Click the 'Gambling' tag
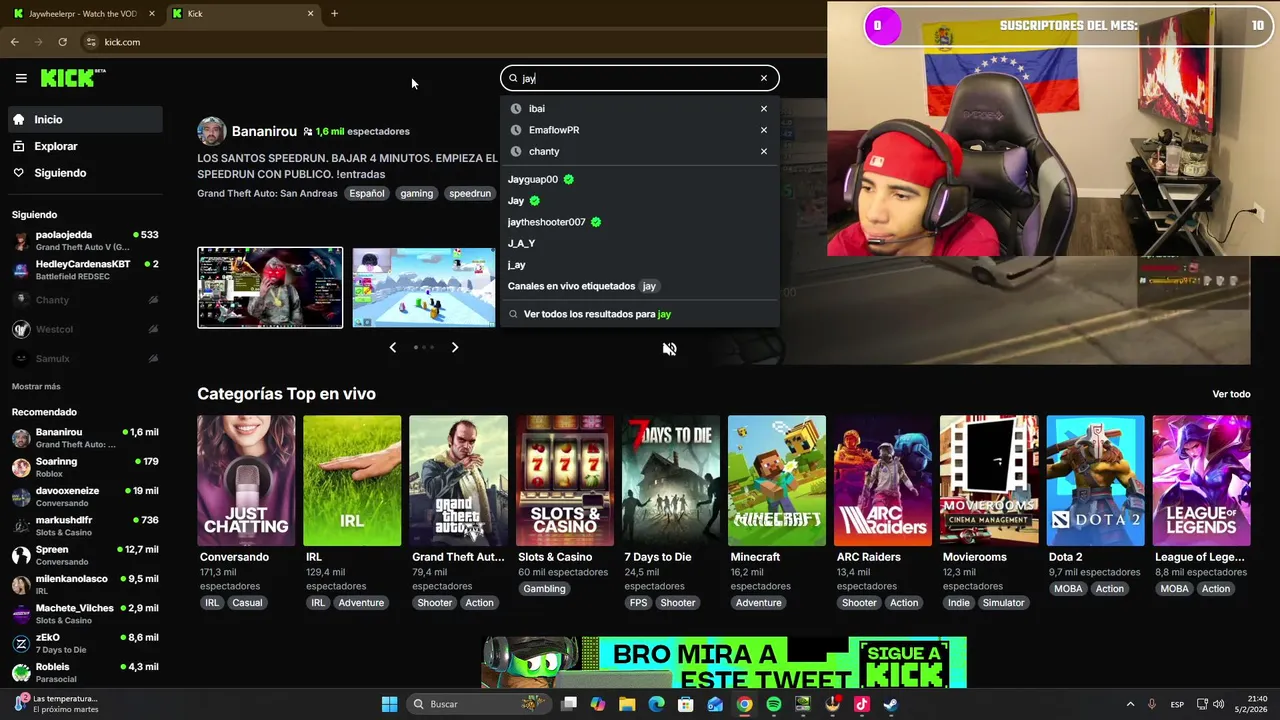Image resolution: width=1280 pixels, height=720 pixels. [544, 589]
